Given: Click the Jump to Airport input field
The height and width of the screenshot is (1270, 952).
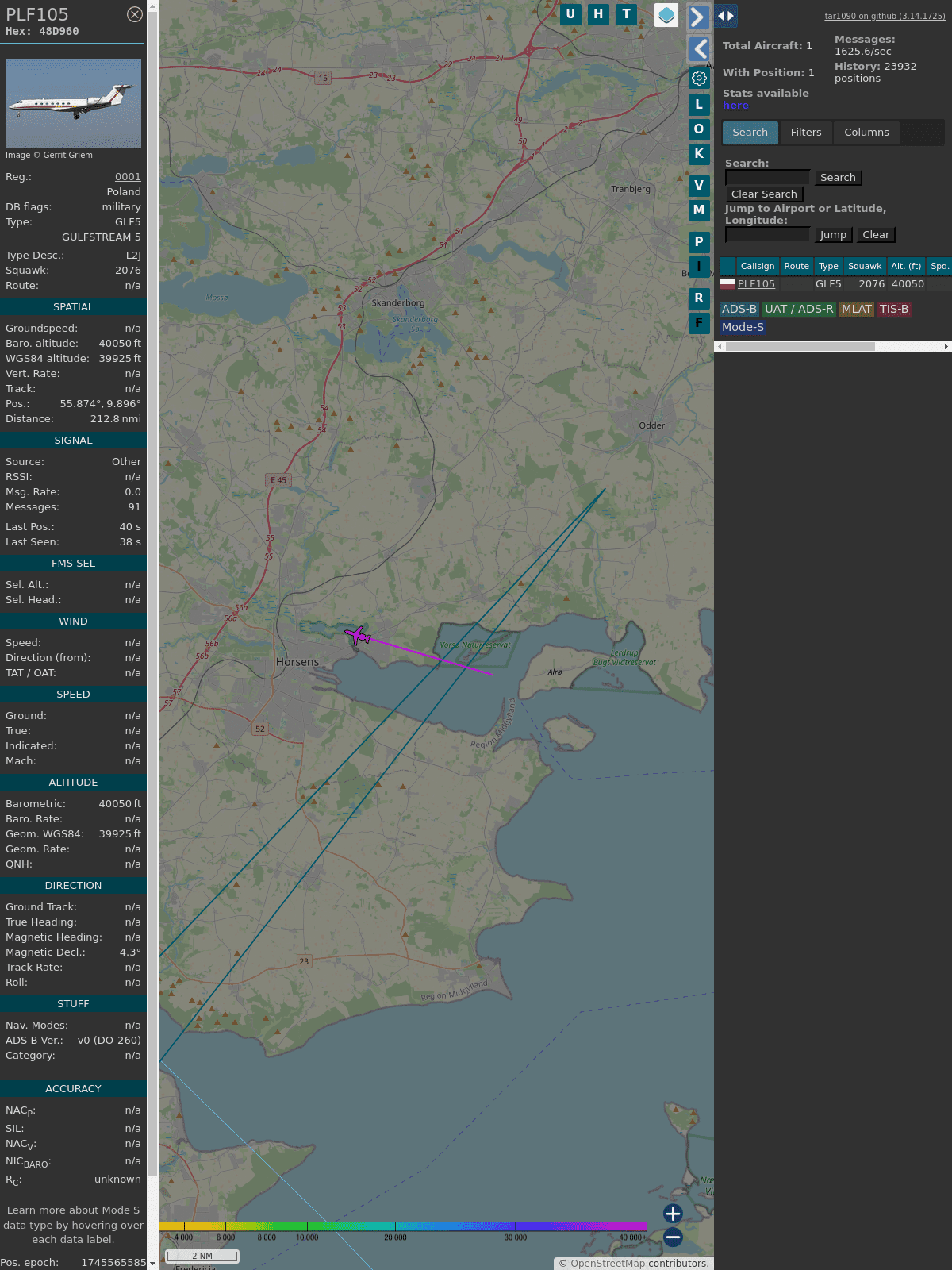Looking at the screenshot, I should point(767,235).
